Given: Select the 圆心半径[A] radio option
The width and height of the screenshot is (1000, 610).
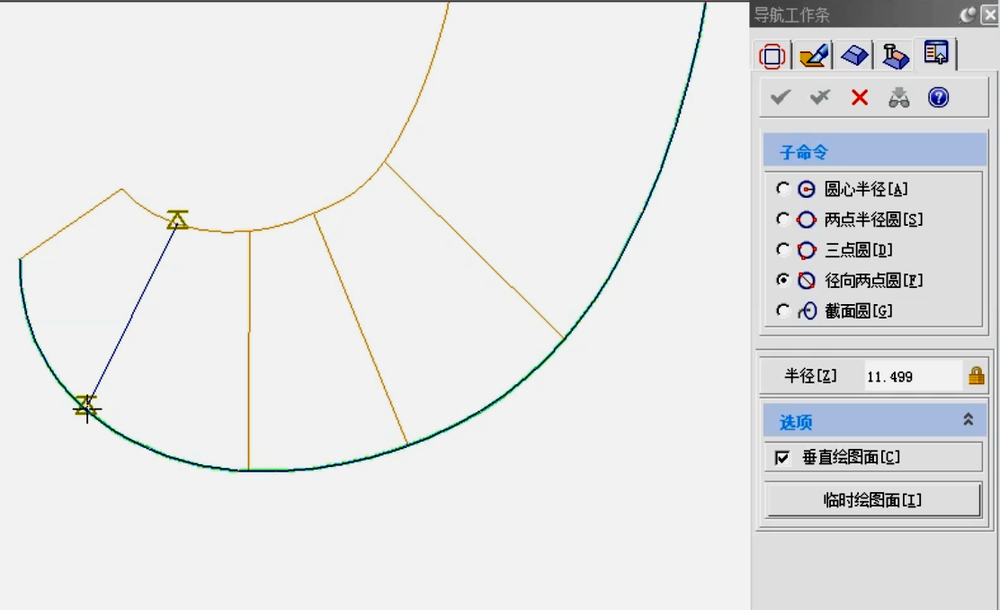Looking at the screenshot, I should pos(783,188).
